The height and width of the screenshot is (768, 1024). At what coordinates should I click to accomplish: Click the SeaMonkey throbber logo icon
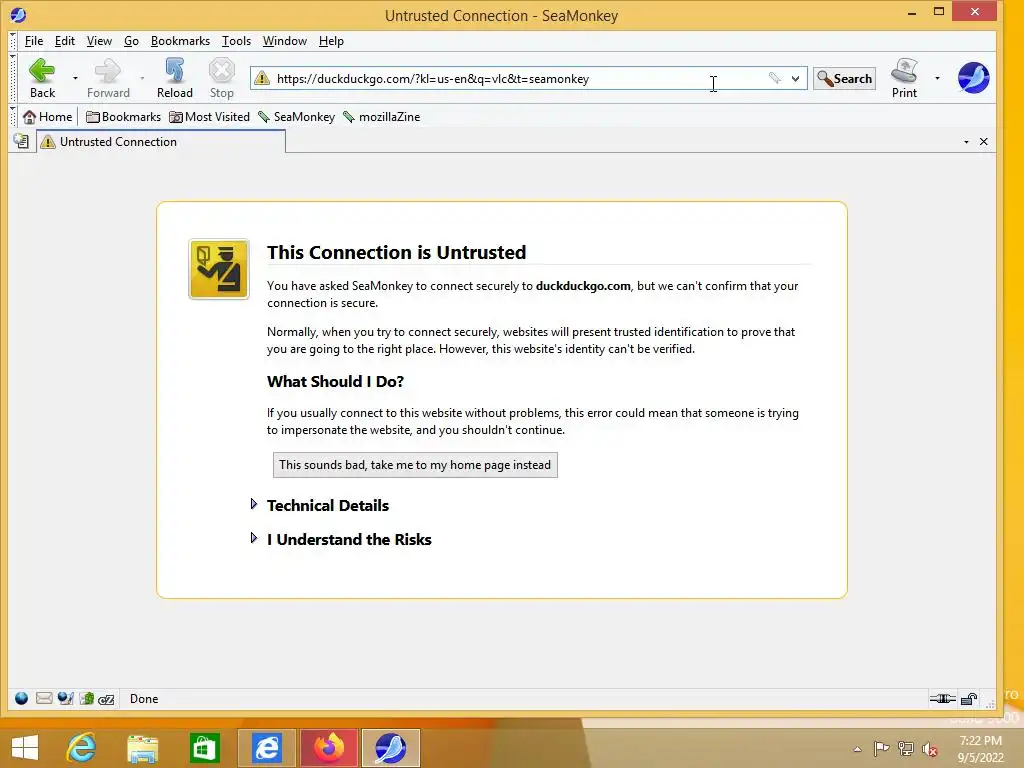[973, 78]
